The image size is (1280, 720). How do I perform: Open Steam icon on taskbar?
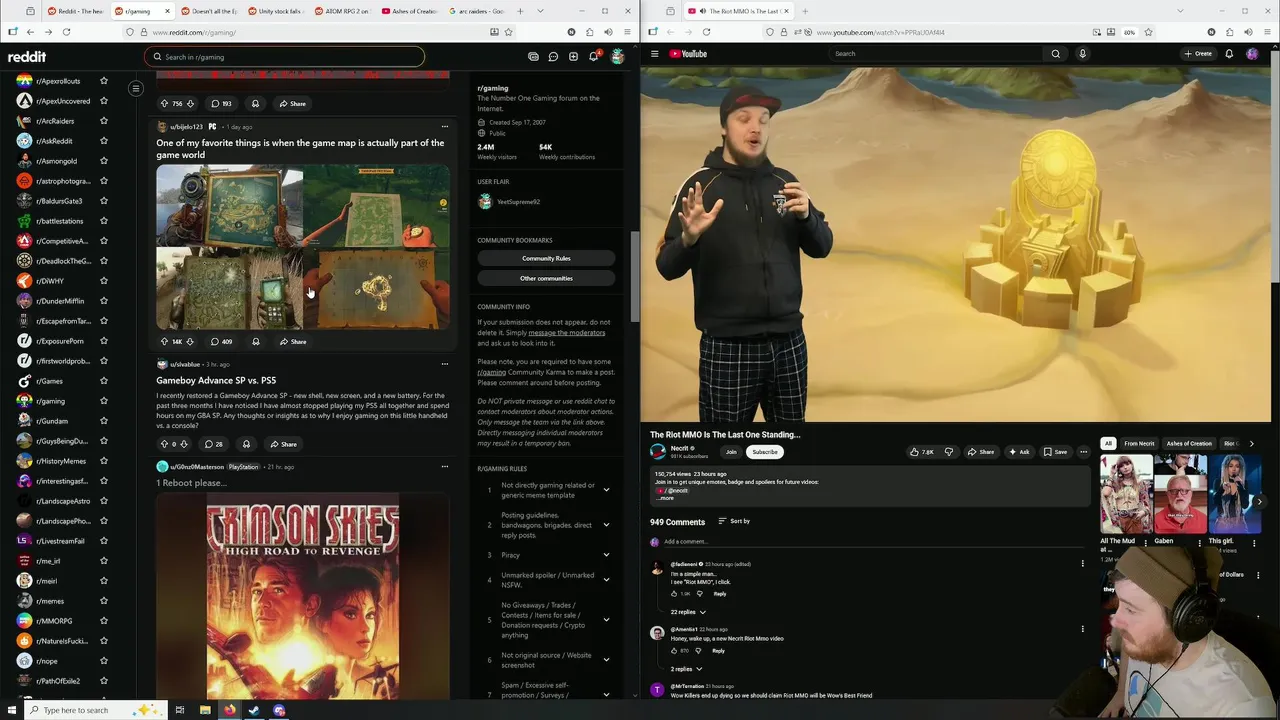[x=254, y=710]
